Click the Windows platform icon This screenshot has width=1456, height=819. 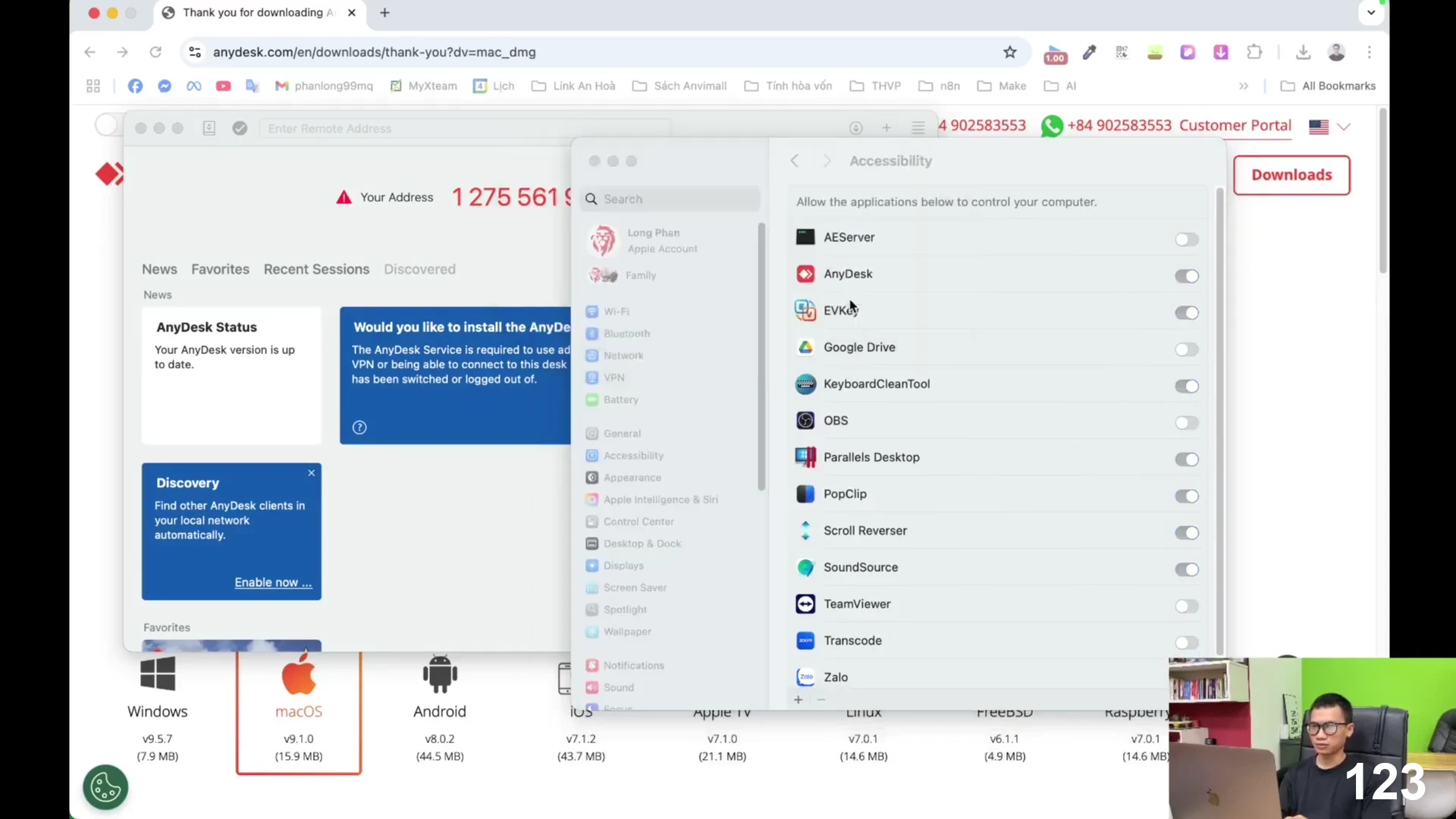pos(158,673)
